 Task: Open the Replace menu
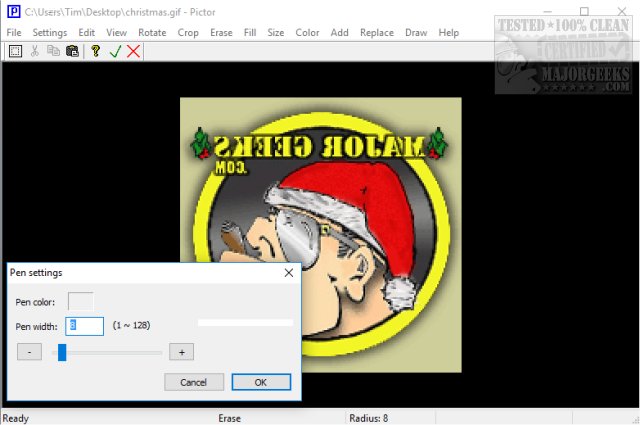click(x=377, y=33)
